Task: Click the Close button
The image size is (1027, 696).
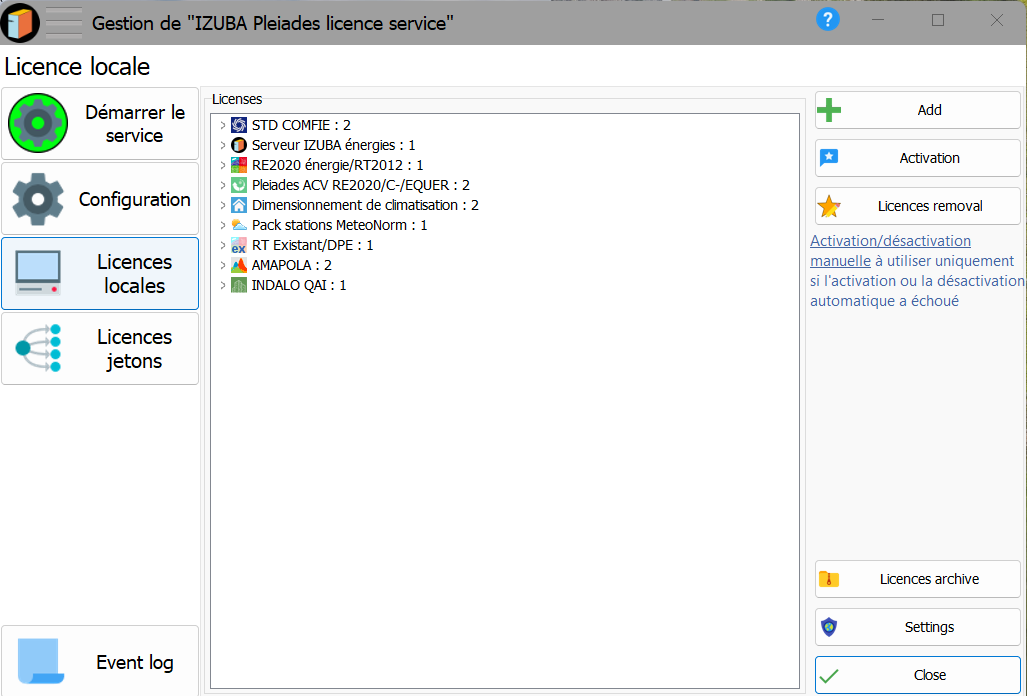Action: tap(918, 675)
